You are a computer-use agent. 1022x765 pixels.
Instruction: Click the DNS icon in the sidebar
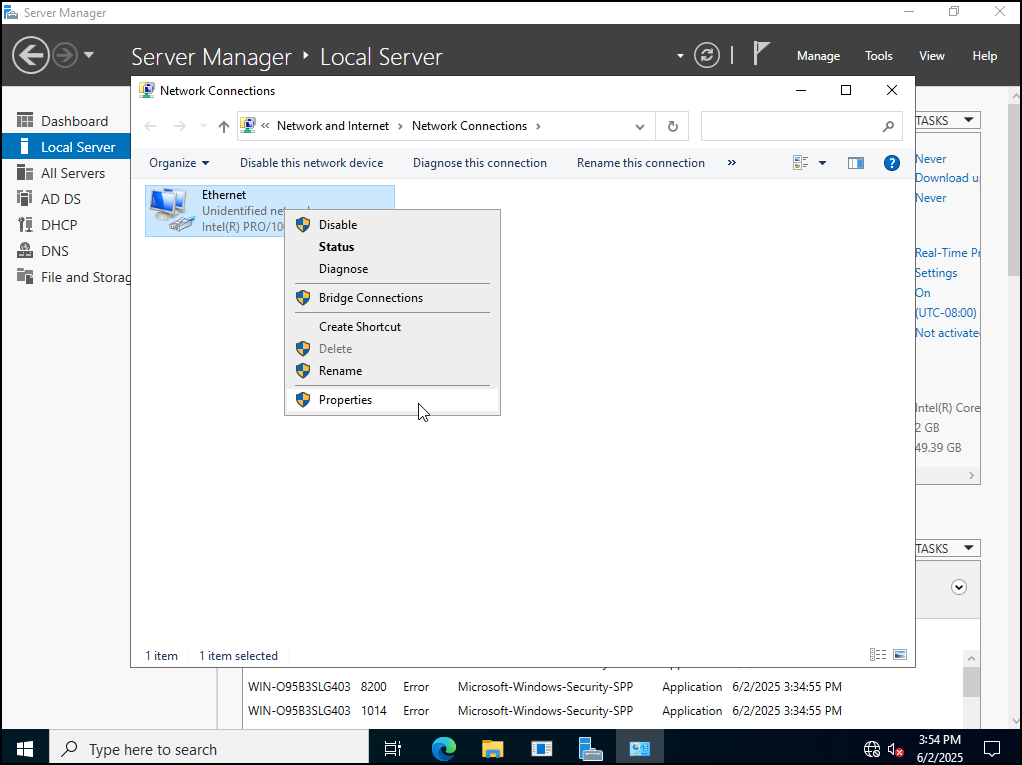tap(25, 251)
